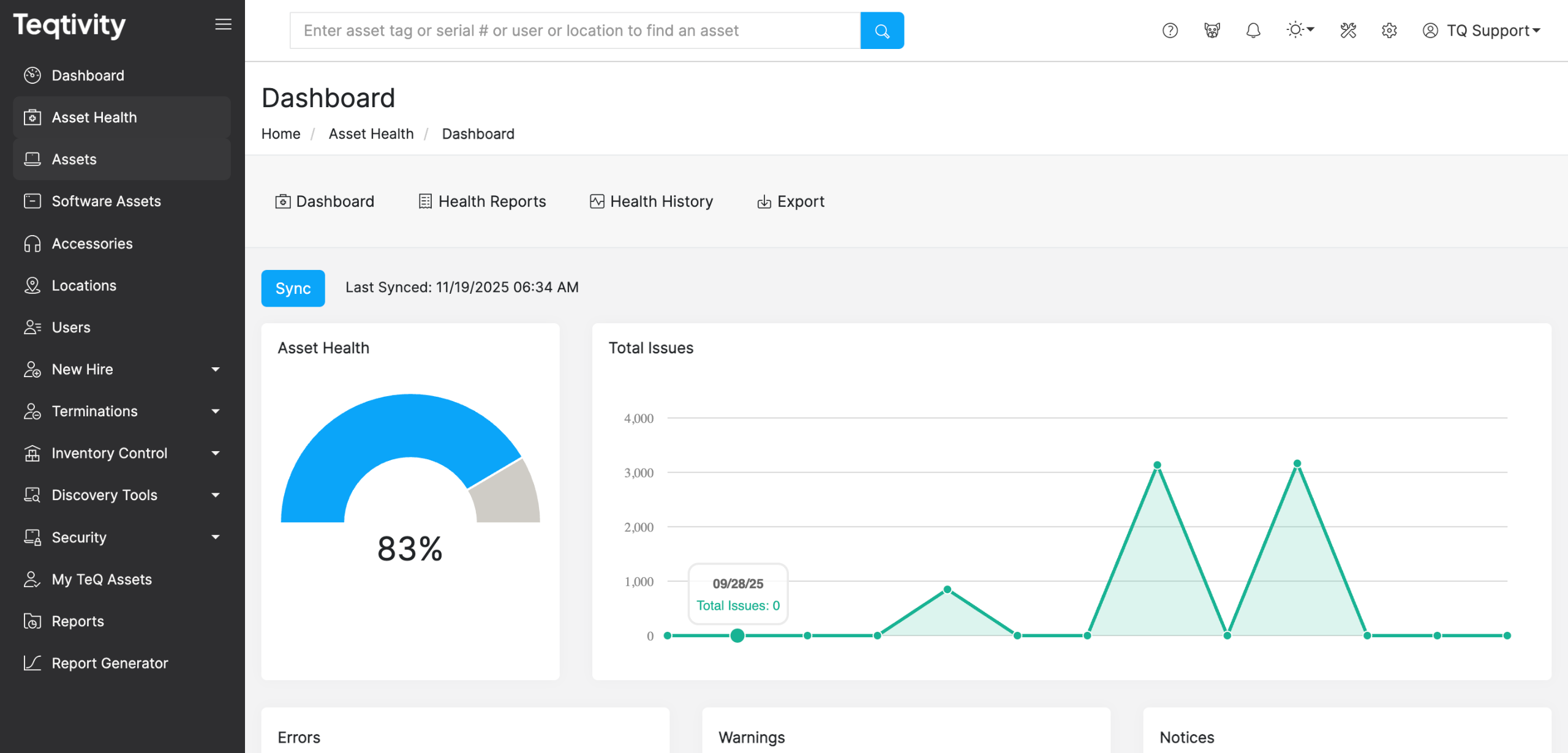Screen dimensions: 1568x753
Task: Click the dog mascot icon in header
Action: pyautogui.click(x=1212, y=31)
